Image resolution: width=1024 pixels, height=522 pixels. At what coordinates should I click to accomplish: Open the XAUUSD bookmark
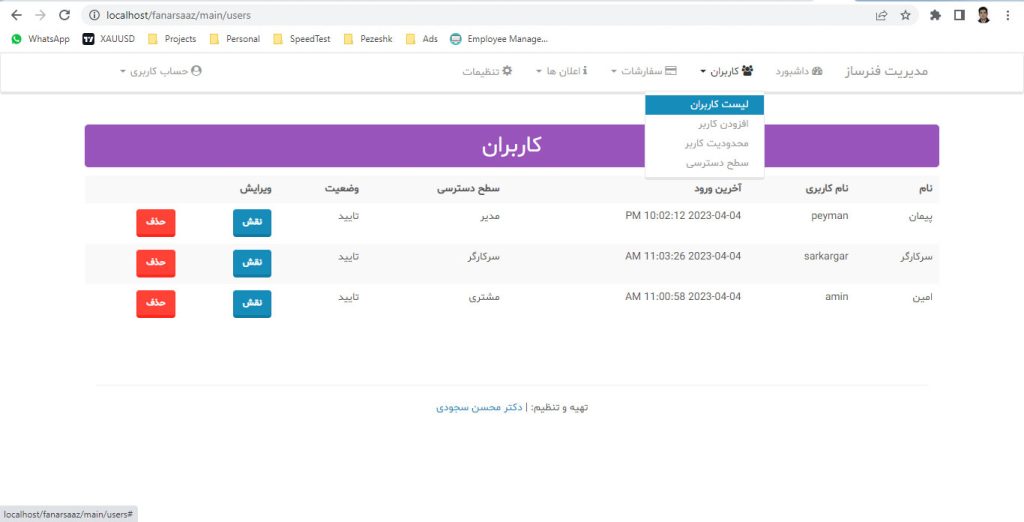(x=108, y=39)
